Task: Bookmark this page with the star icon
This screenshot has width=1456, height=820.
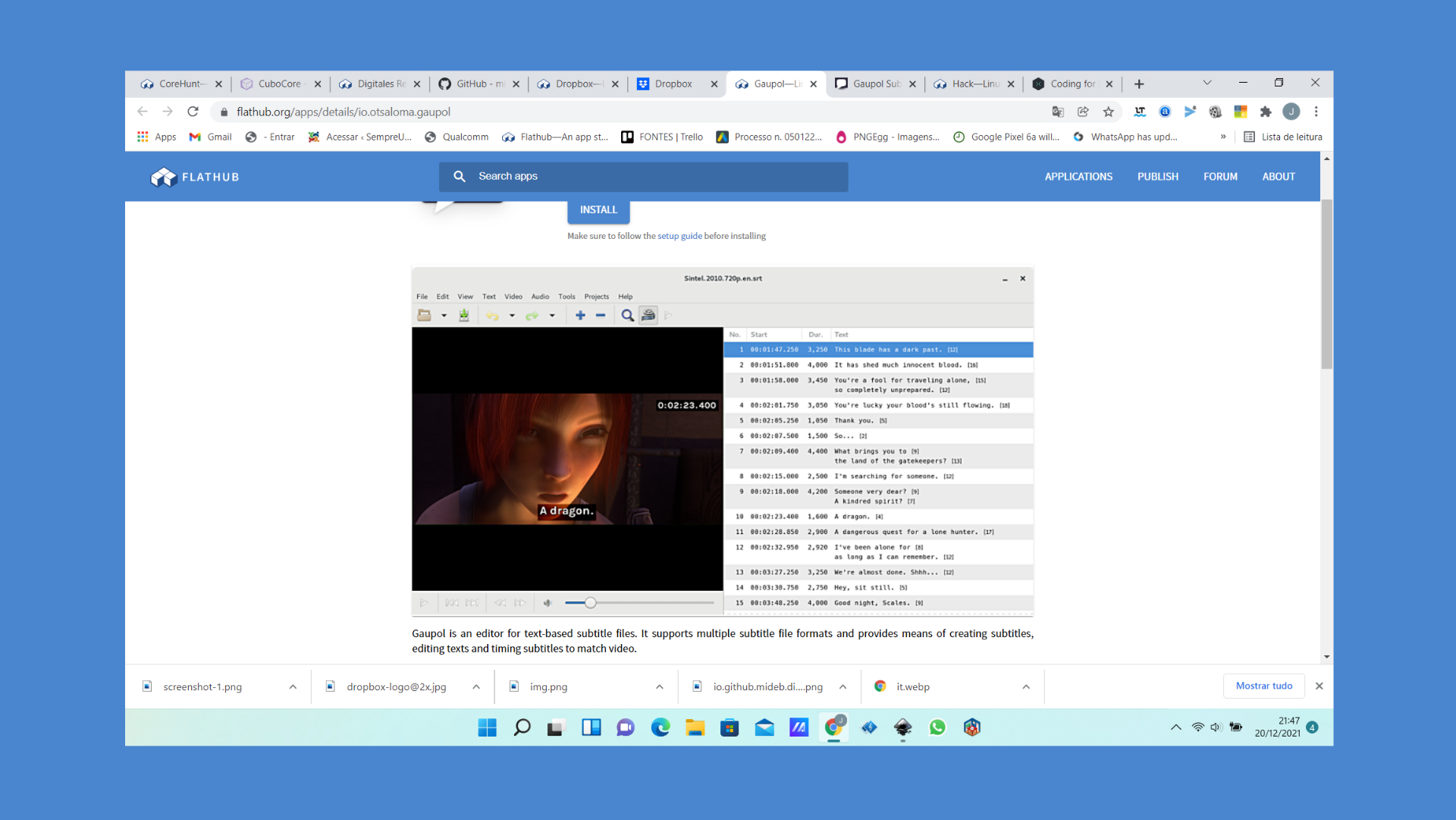Action: coord(1108,112)
